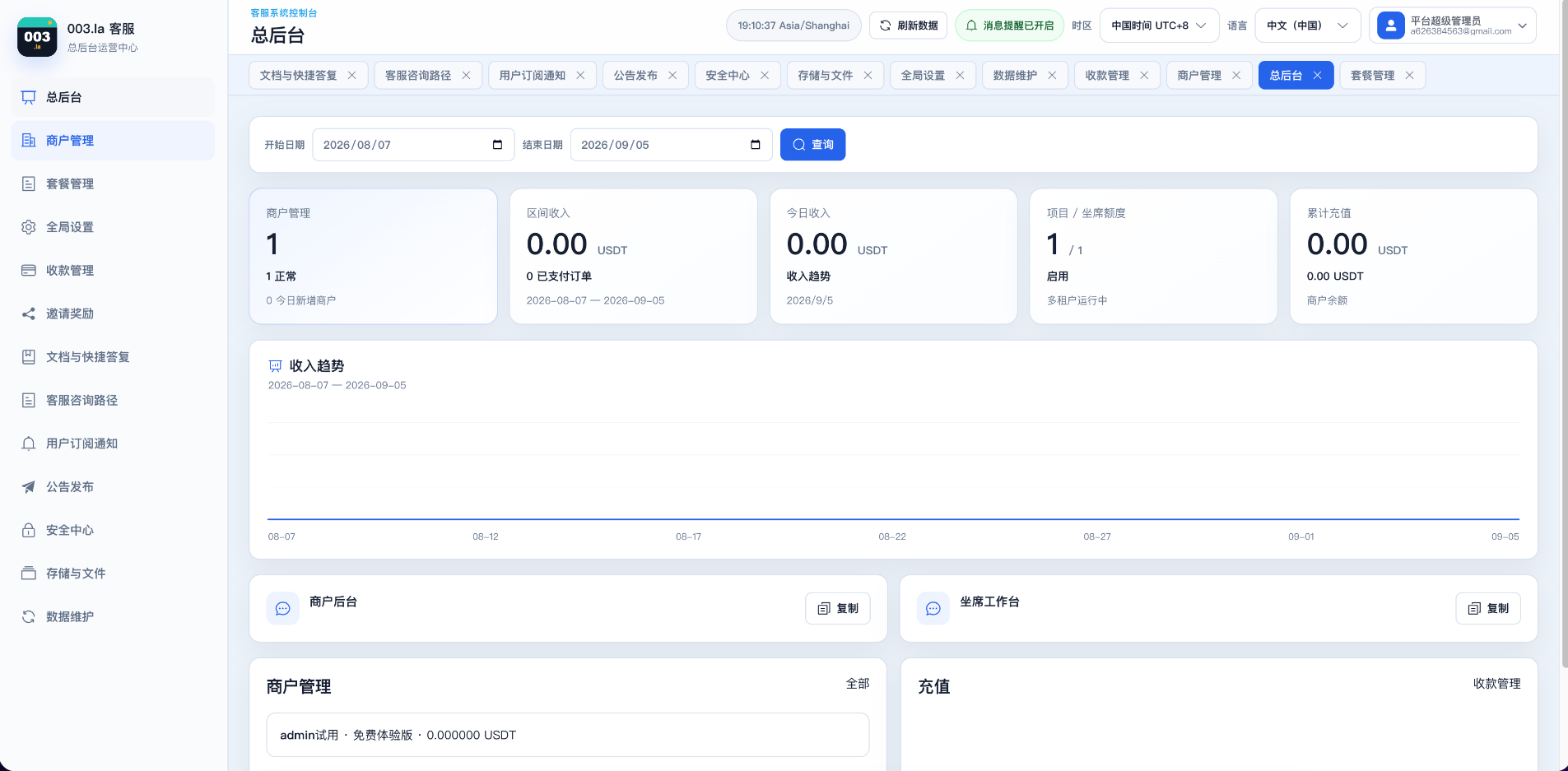This screenshot has width=1568, height=771.
Task: Close the 客服咨询路径 tab
Action: pos(466,76)
